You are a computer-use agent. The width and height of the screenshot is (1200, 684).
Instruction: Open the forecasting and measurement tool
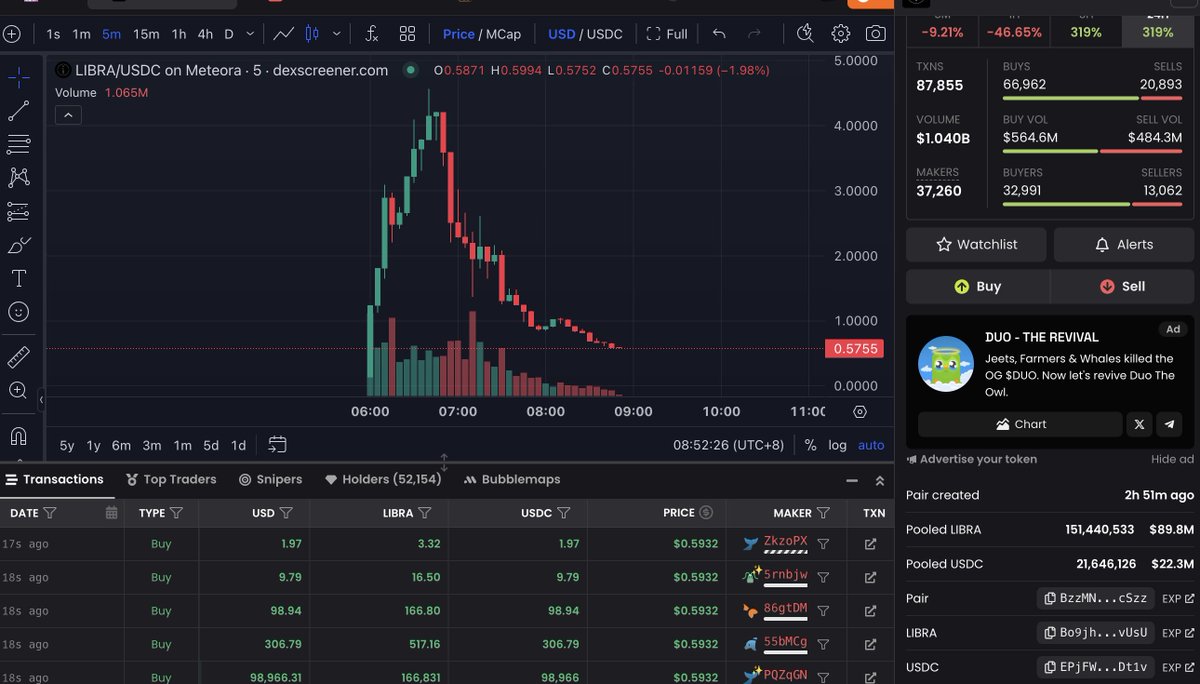point(18,211)
